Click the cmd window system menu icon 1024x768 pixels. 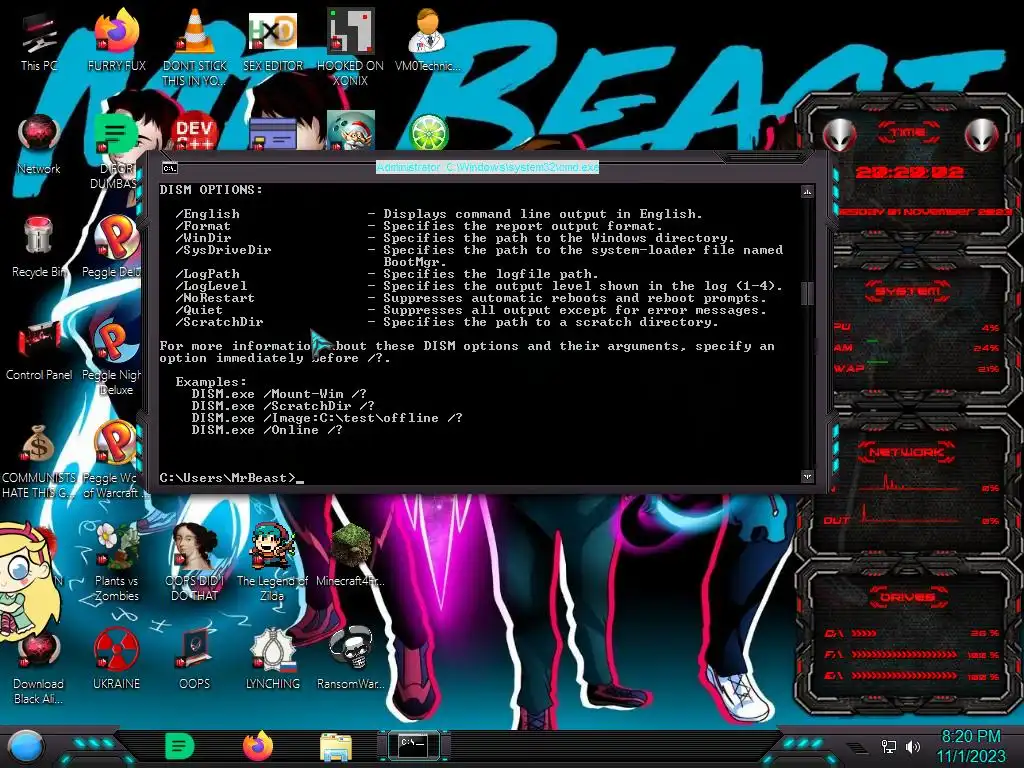point(170,168)
